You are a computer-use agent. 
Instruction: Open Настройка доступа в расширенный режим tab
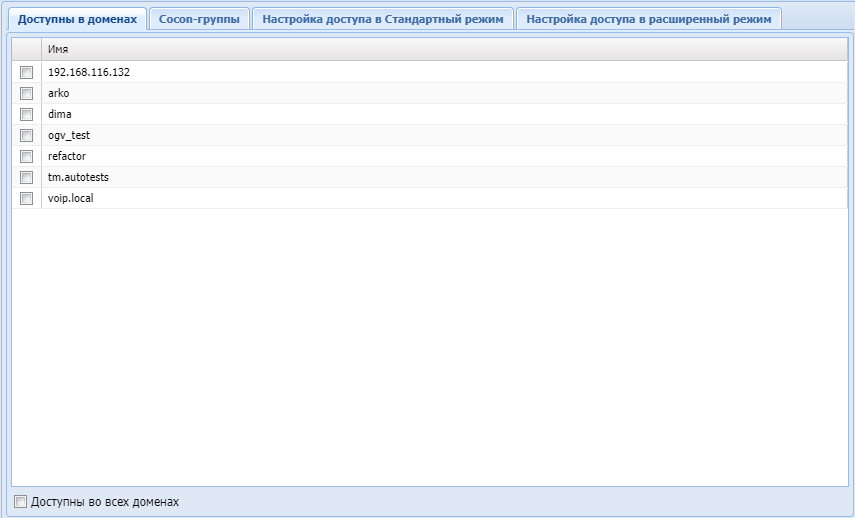(x=648, y=19)
